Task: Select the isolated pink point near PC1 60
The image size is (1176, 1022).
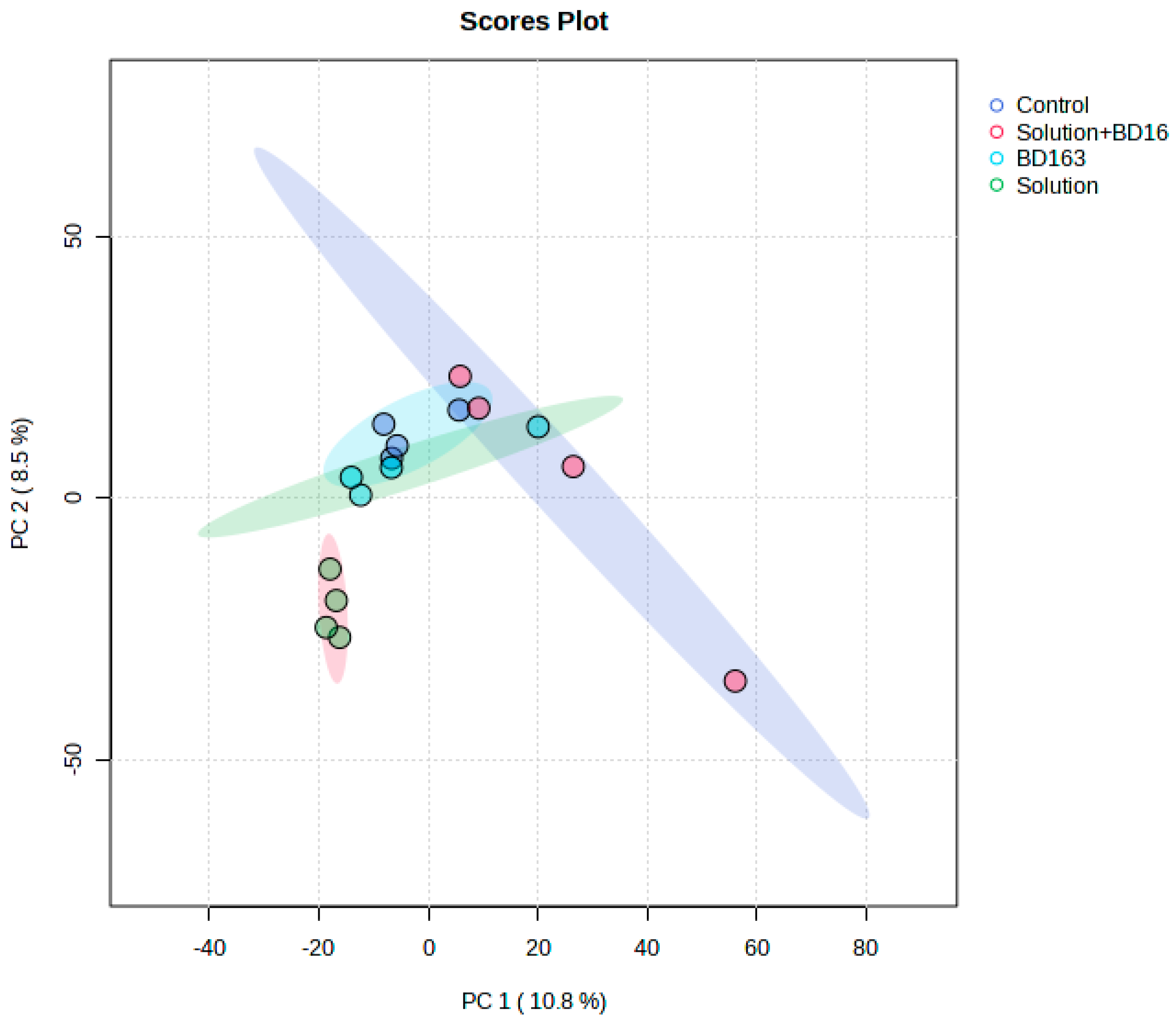Action: pyautogui.click(x=735, y=681)
